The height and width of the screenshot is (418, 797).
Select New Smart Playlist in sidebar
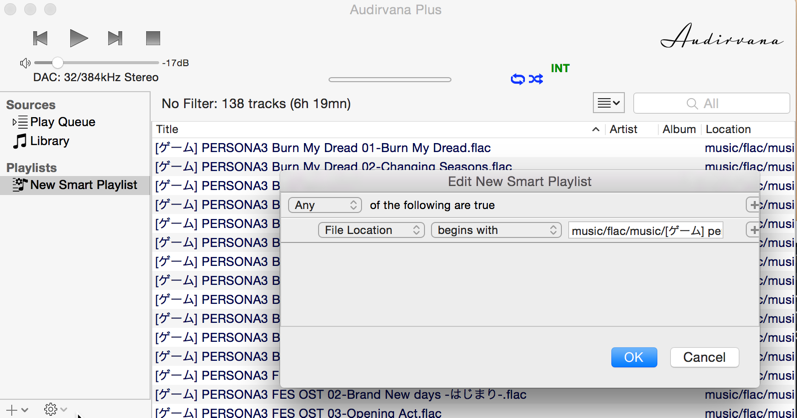pos(75,185)
